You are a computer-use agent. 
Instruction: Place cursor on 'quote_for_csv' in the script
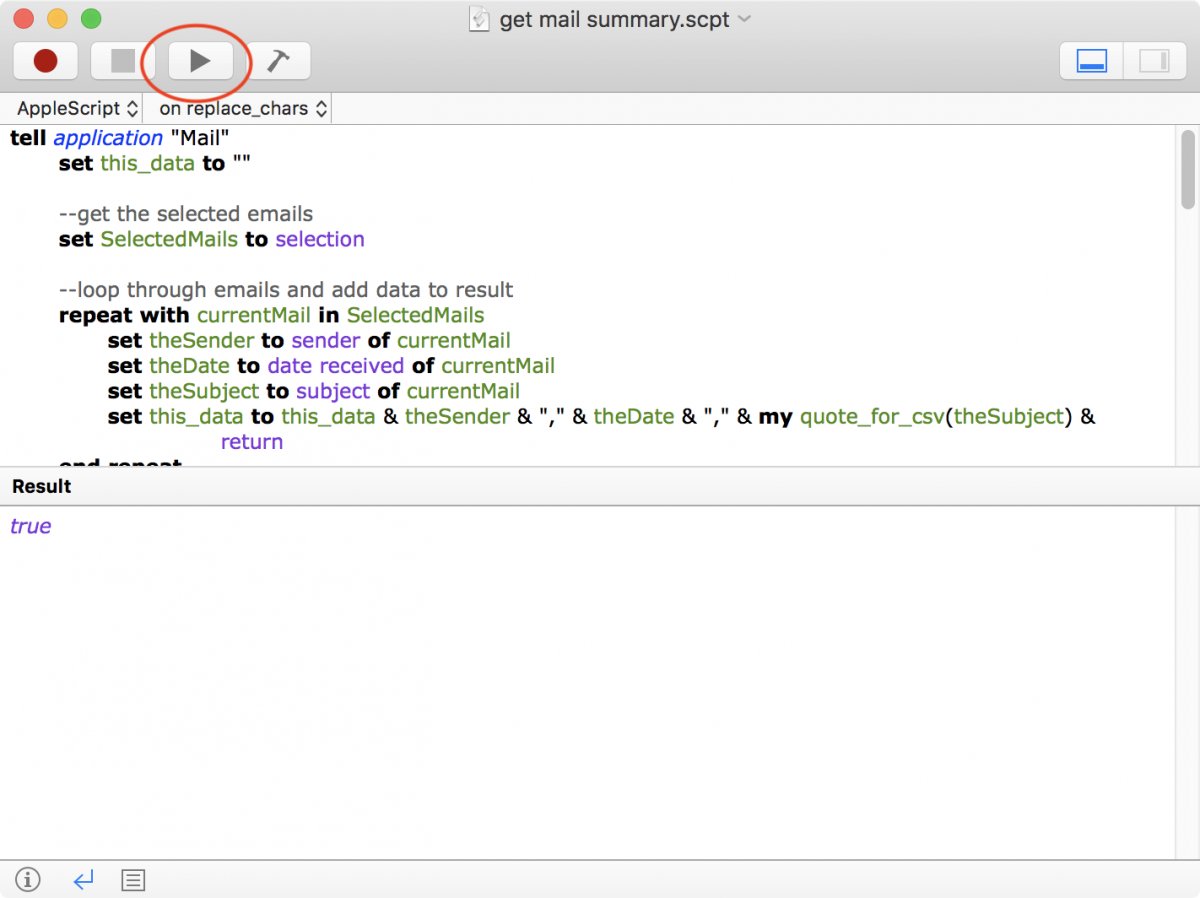point(872,416)
